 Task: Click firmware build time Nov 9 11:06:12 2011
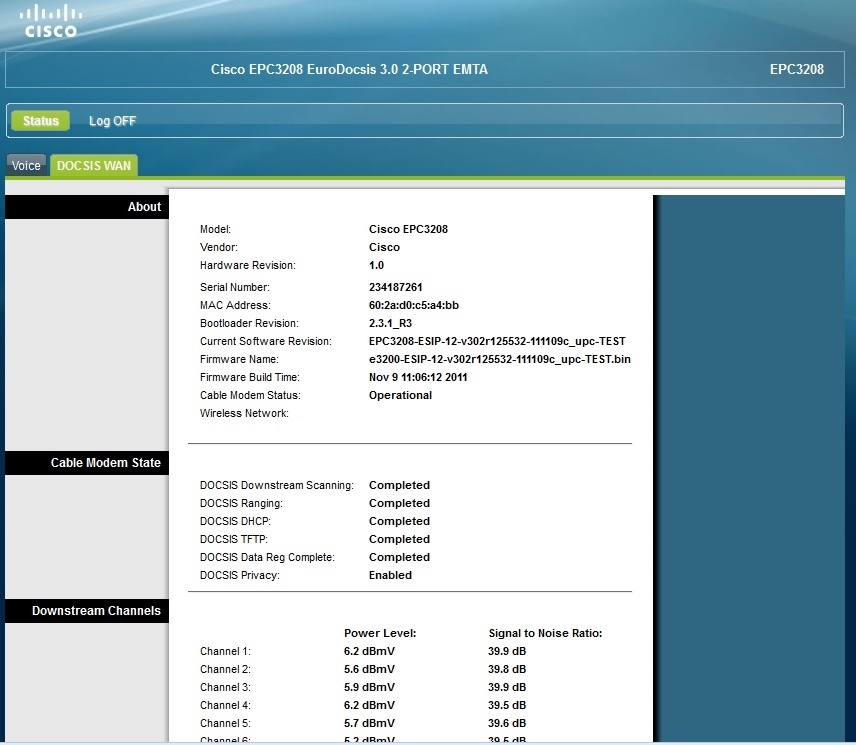(x=418, y=377)
